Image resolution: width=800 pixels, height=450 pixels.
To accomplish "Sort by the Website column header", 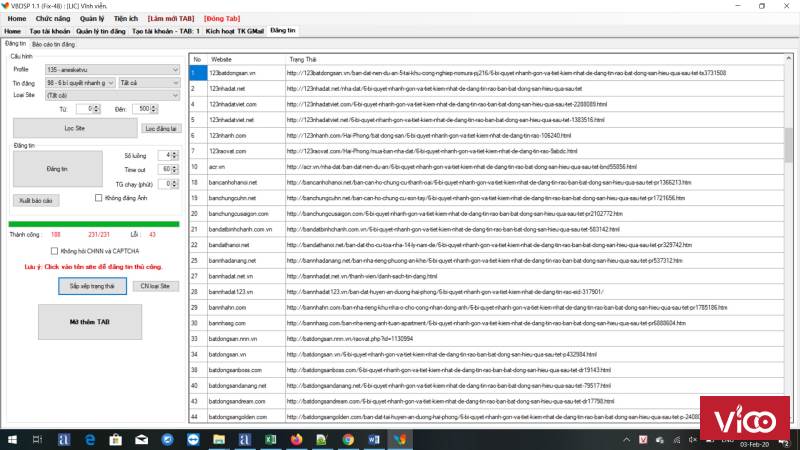I will point(246,60).
